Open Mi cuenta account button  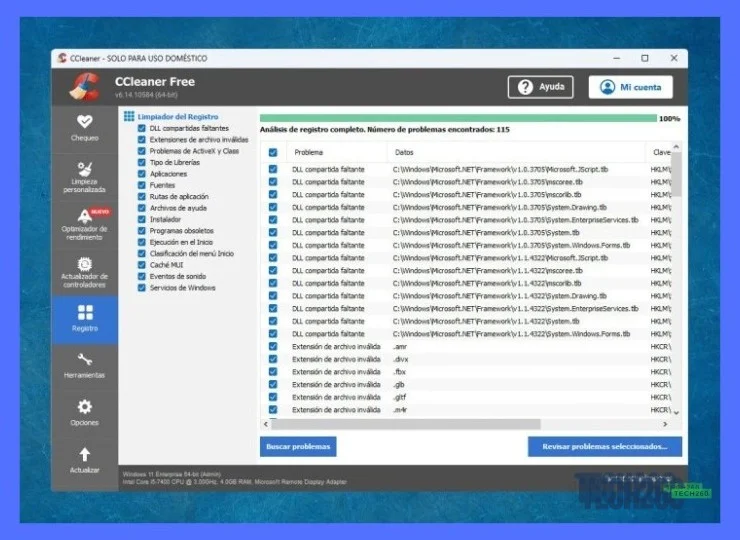(x=631, y=87)
